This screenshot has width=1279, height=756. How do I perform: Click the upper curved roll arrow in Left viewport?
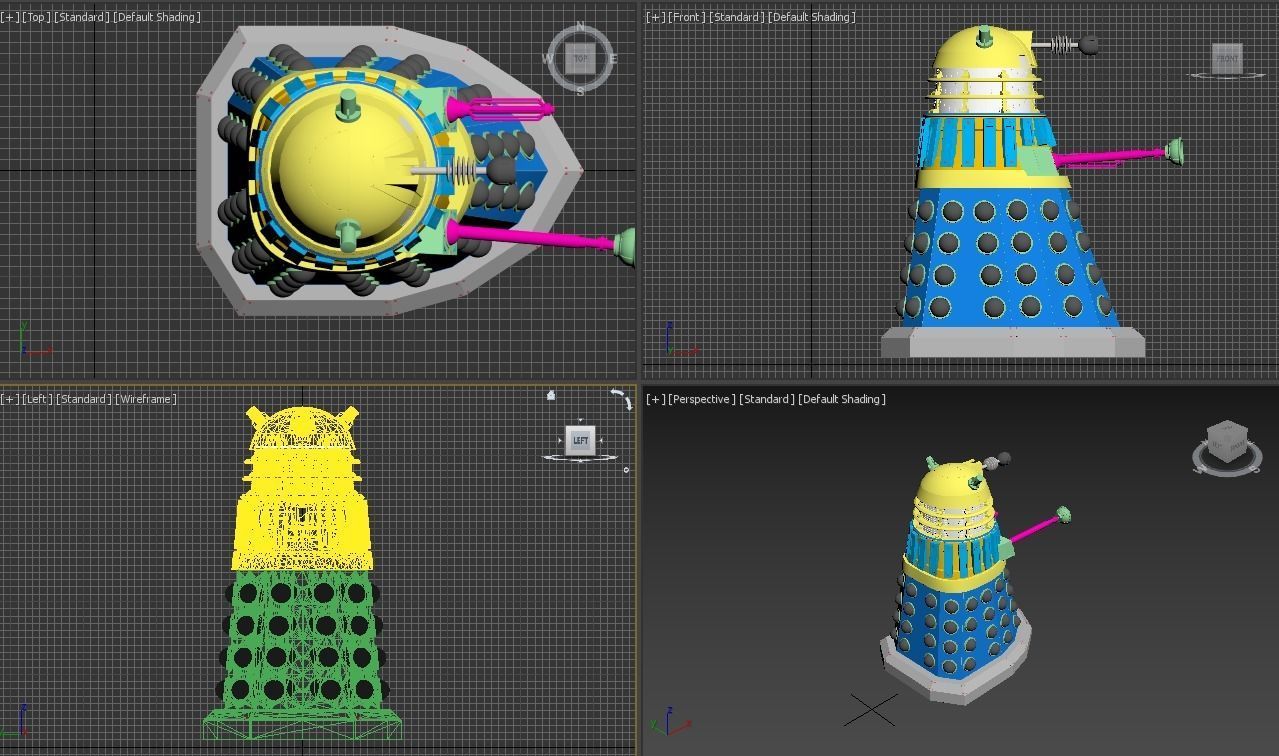point(617,393)
